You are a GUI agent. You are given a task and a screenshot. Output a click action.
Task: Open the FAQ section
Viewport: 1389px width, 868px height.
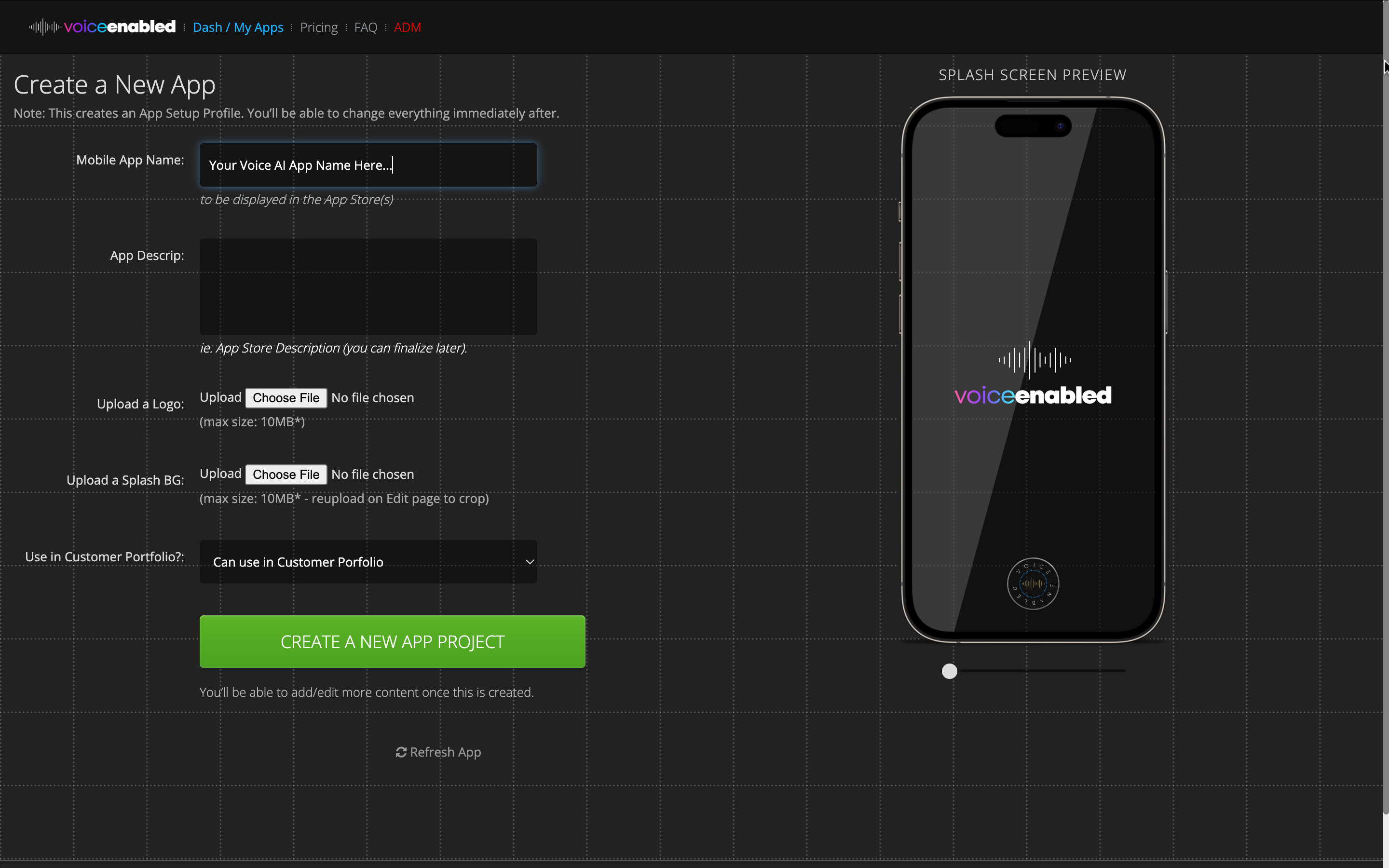366,27
